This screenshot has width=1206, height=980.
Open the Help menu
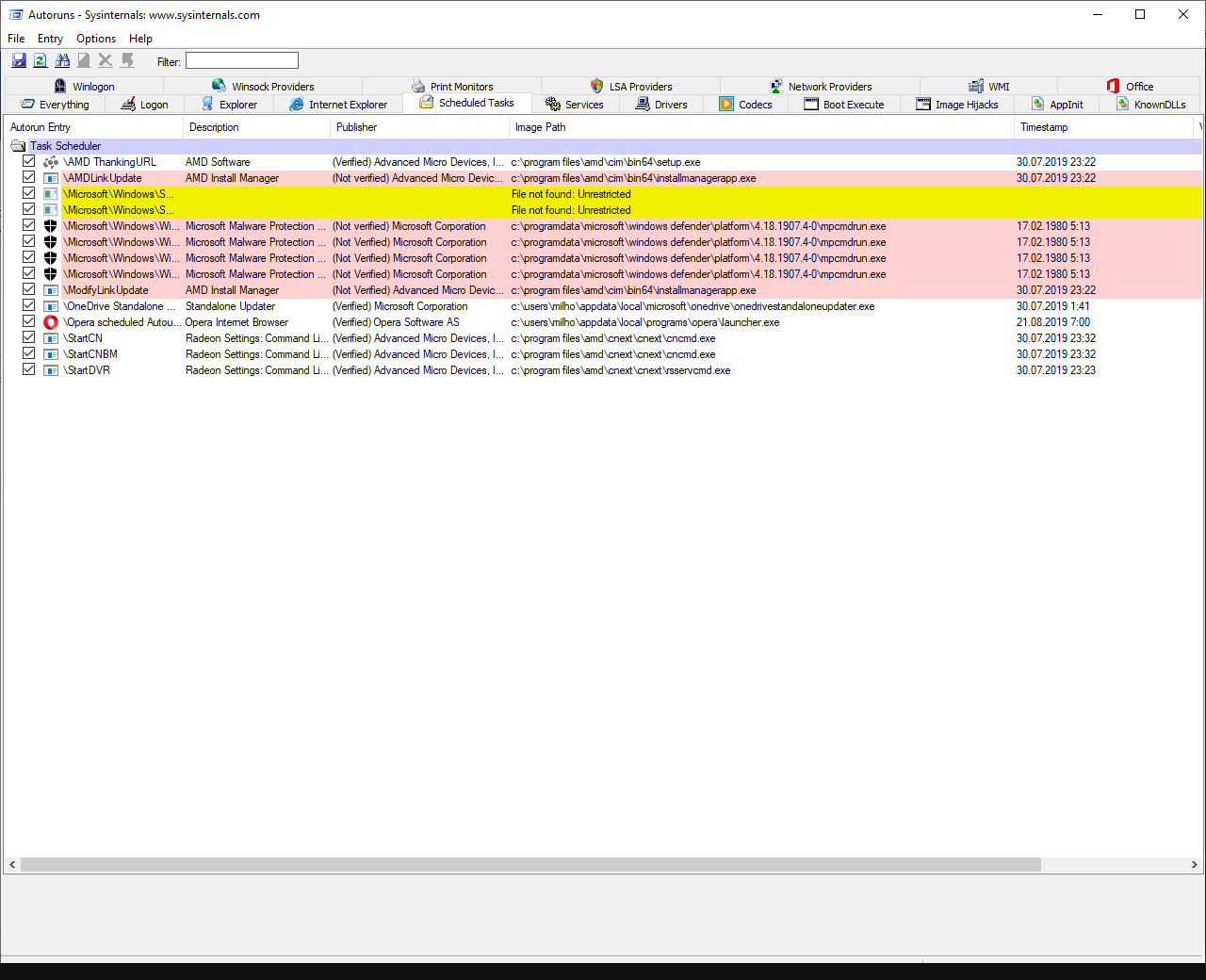coord(141,39)
